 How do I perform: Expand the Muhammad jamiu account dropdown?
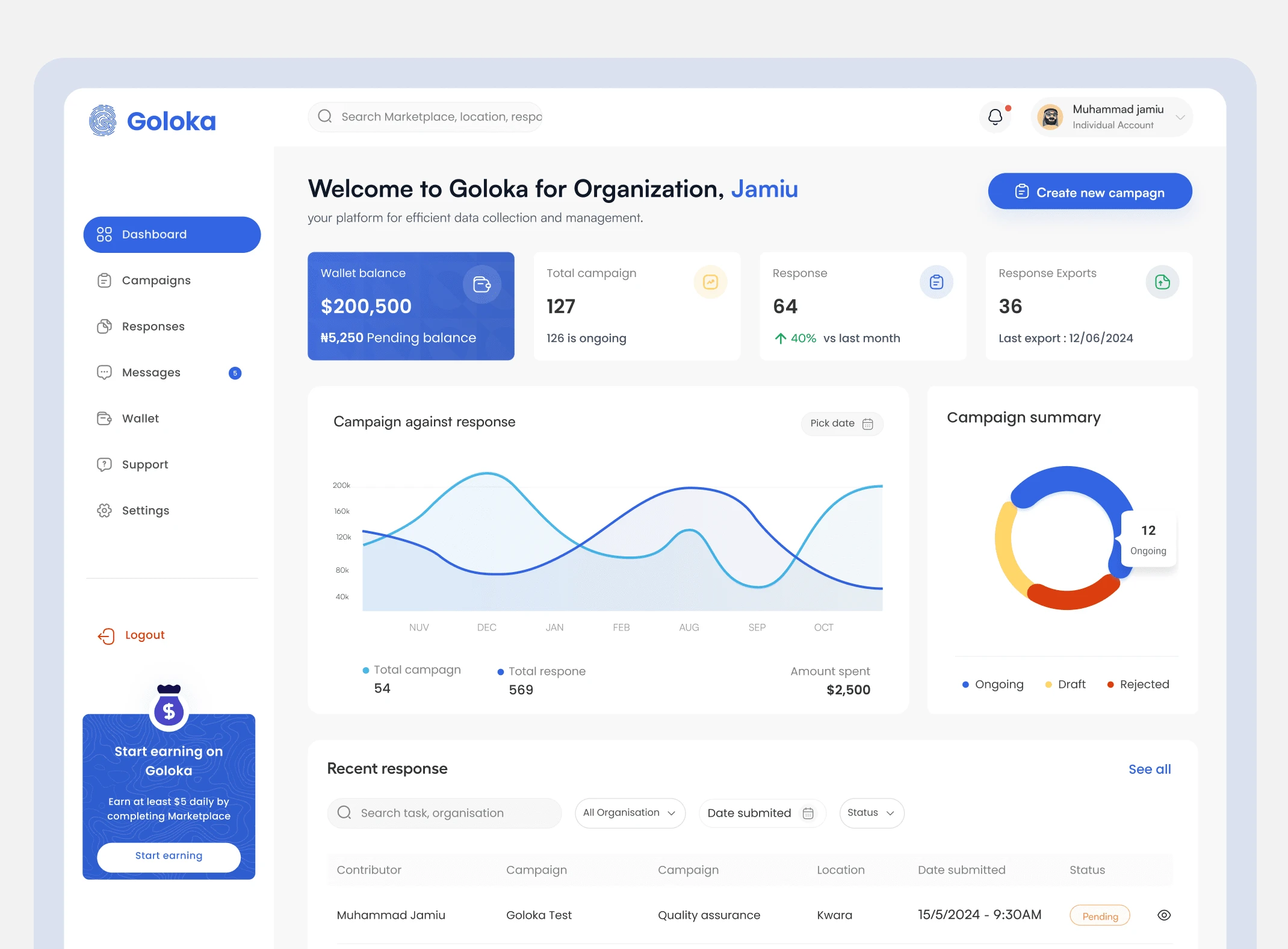coord(1180,117)
